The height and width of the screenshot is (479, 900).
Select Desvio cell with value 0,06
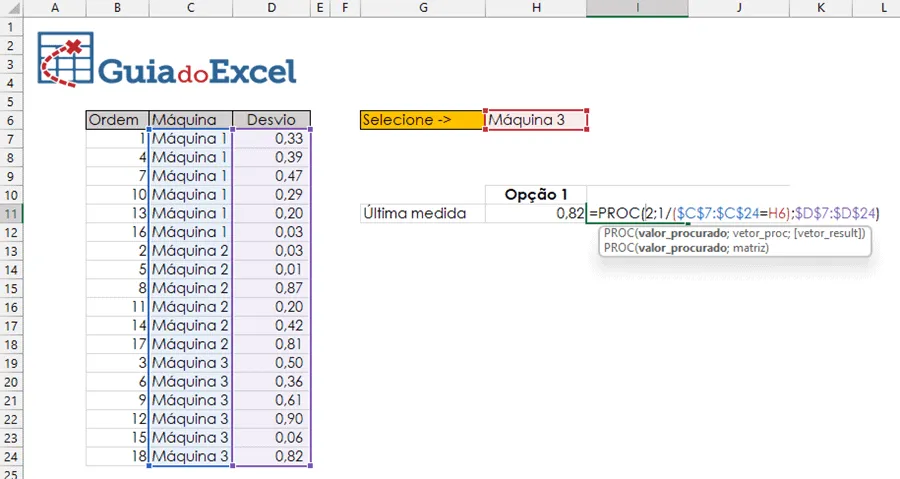coord(271,438)
